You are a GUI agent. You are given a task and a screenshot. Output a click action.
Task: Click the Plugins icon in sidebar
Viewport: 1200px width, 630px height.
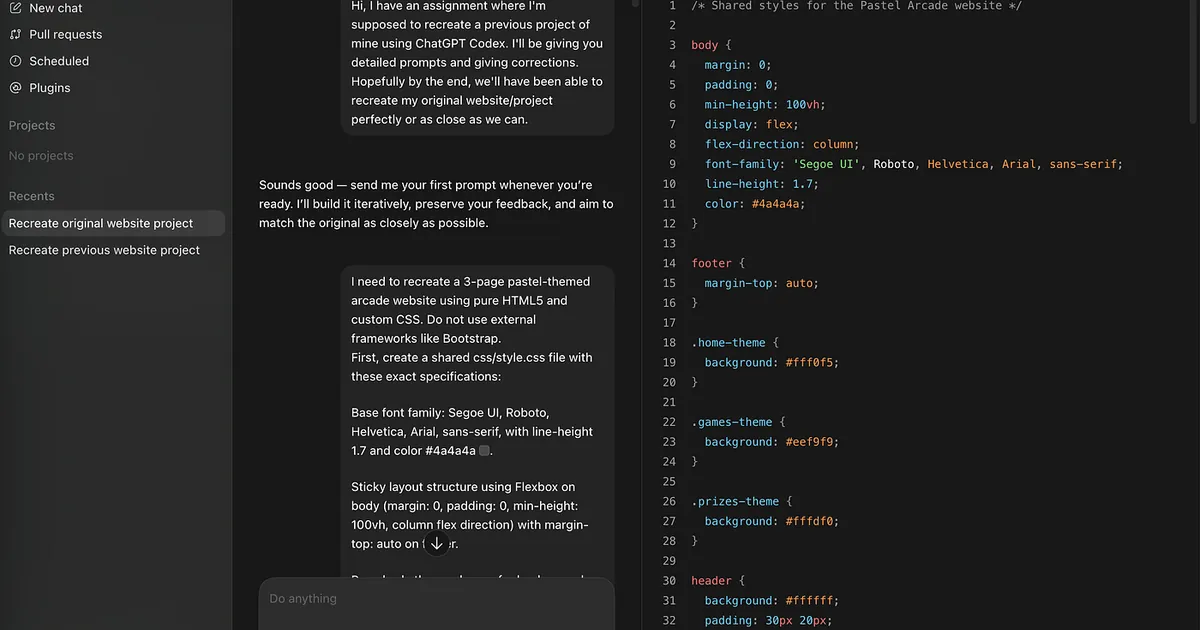click(x=15, y=88)
